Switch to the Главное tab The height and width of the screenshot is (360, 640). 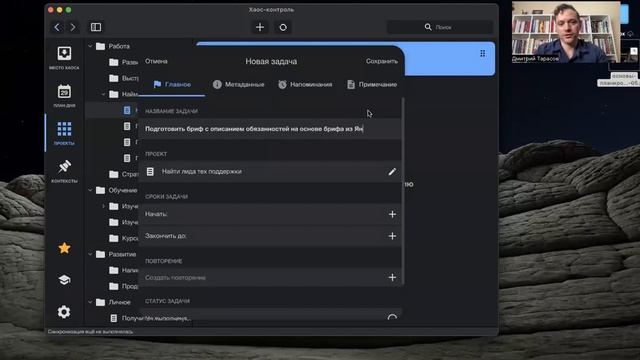[x=172, y=84]
